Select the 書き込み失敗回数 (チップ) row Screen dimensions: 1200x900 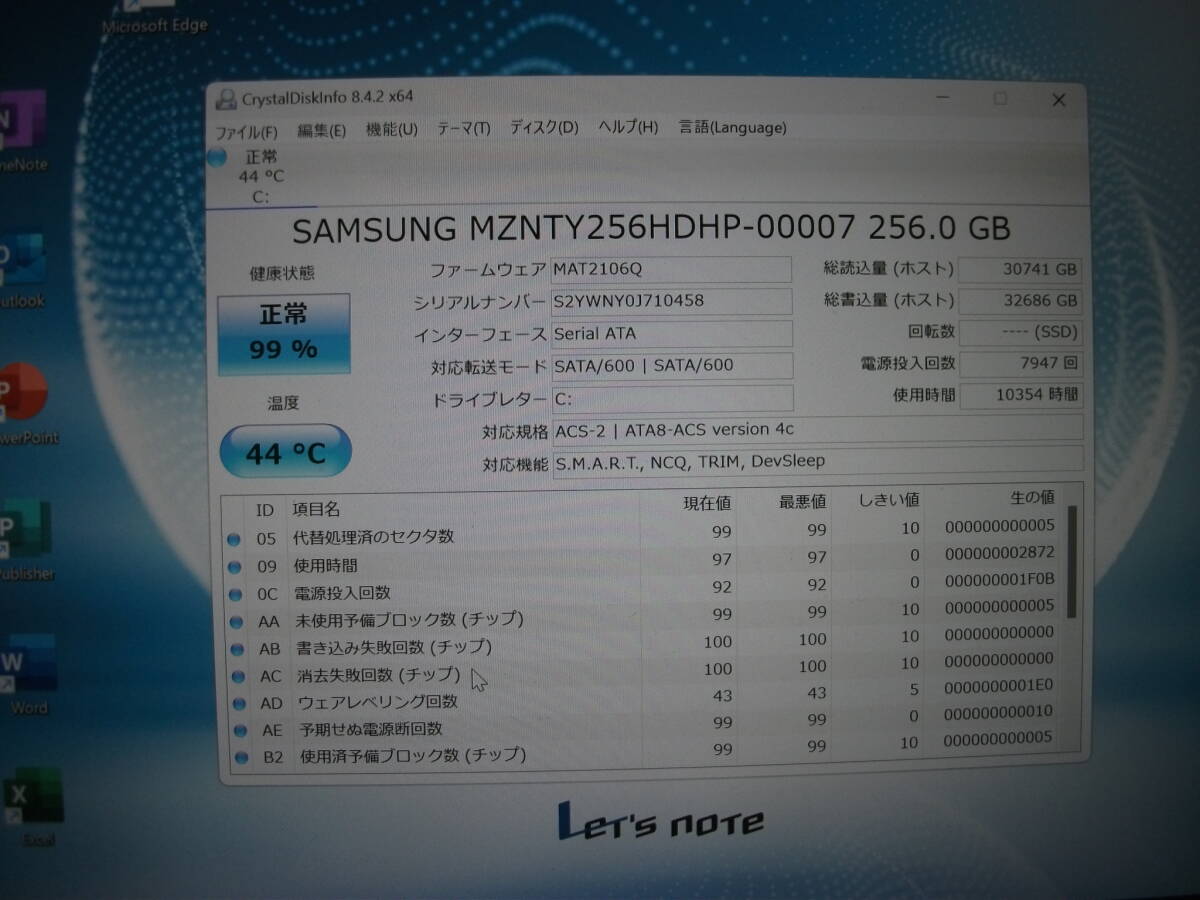pos(646,643)
